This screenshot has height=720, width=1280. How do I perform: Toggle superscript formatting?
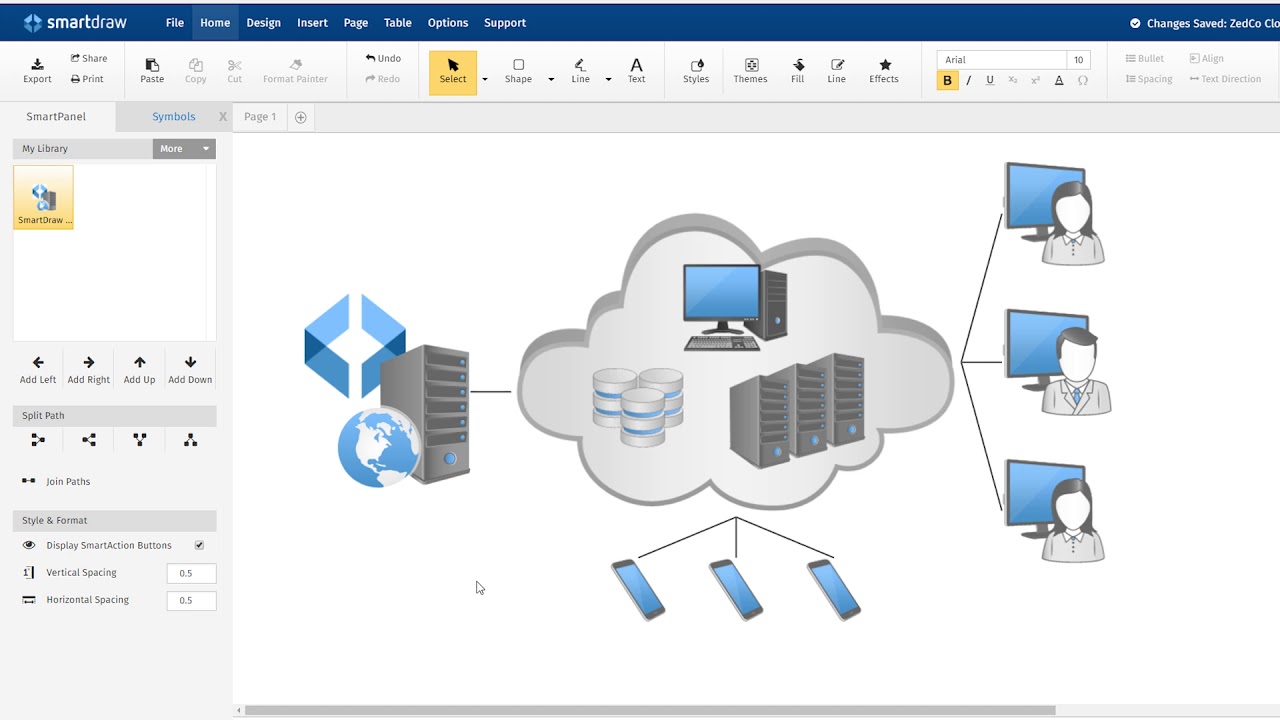pyautogui.click(x=1035, y=80)
